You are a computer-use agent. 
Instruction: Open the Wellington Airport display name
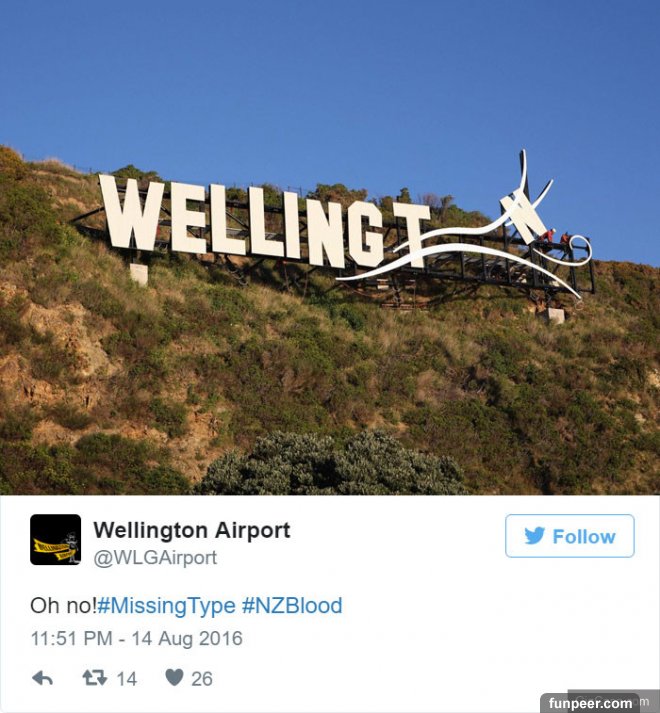[191, 530]
